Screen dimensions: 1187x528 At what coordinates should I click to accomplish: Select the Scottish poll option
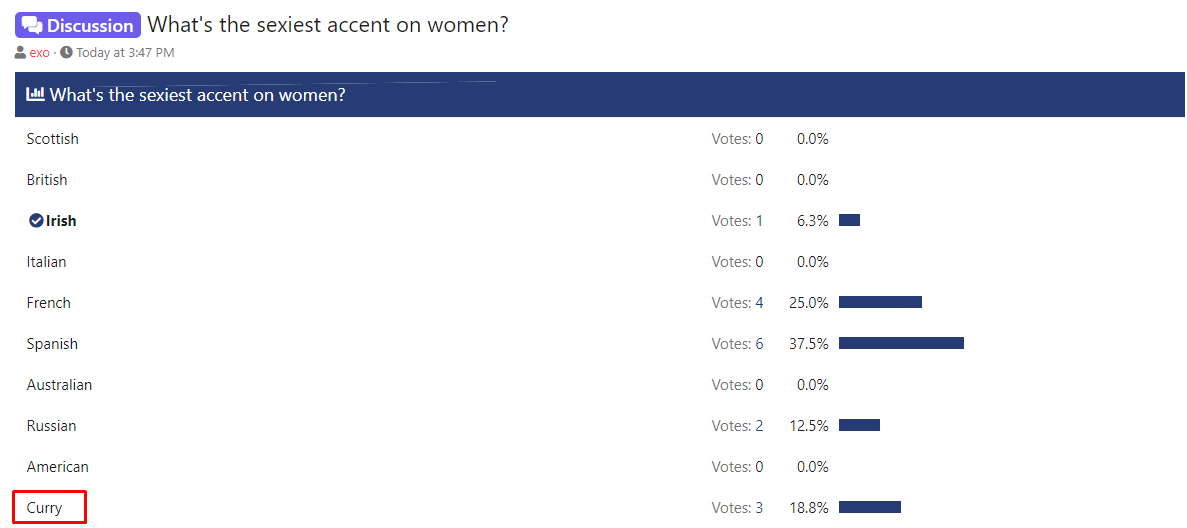(52, 139)
